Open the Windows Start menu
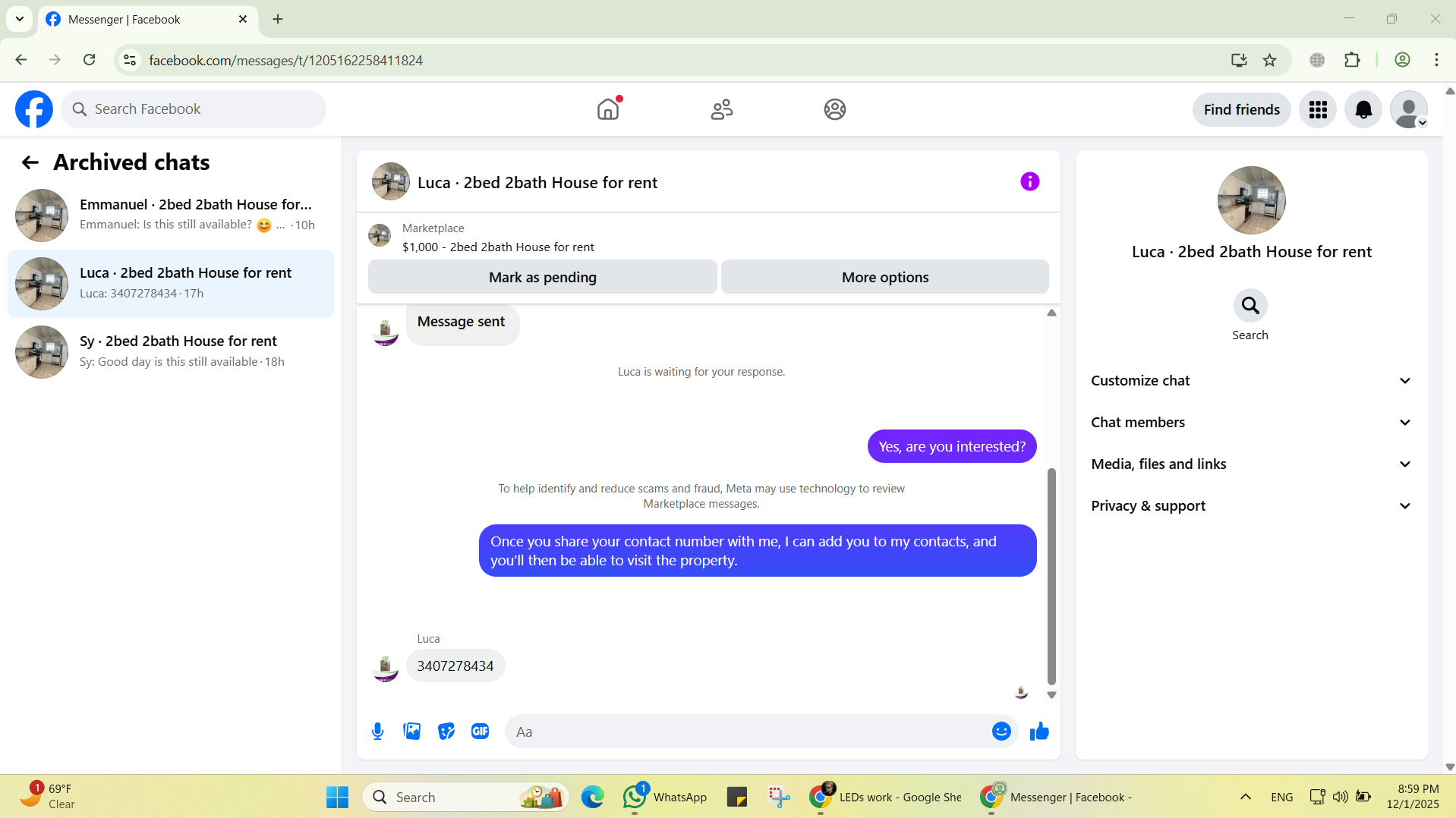 (337, 797)
